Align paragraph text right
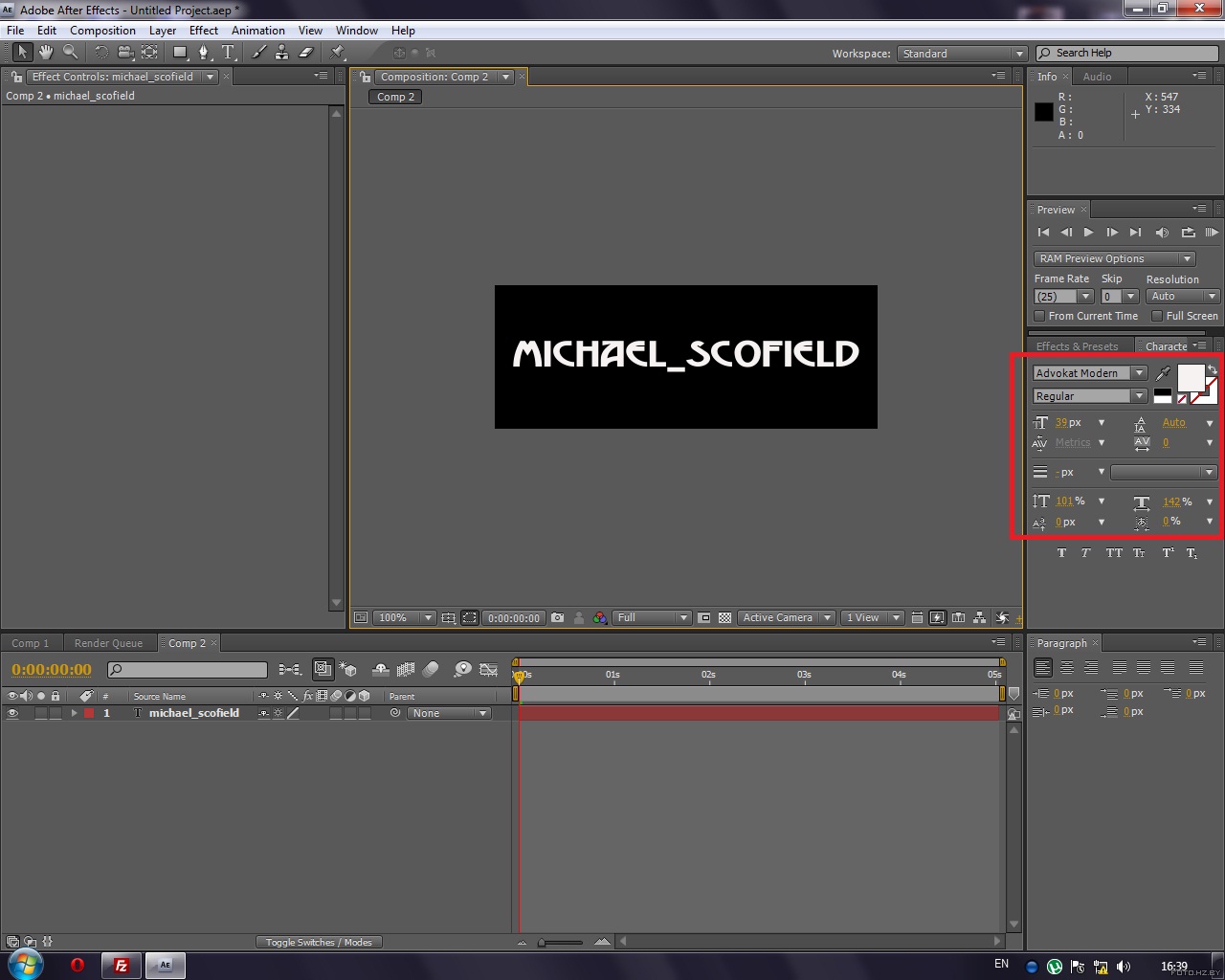 tap(1091, 667)
